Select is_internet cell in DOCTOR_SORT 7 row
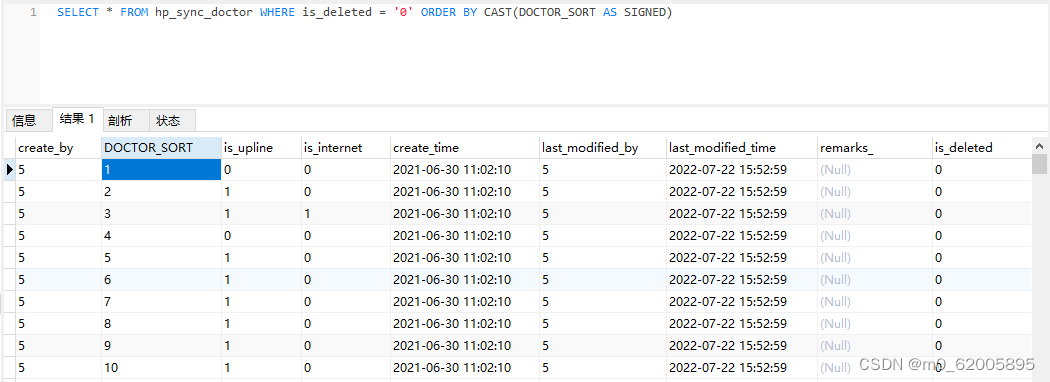 [346, 302]
